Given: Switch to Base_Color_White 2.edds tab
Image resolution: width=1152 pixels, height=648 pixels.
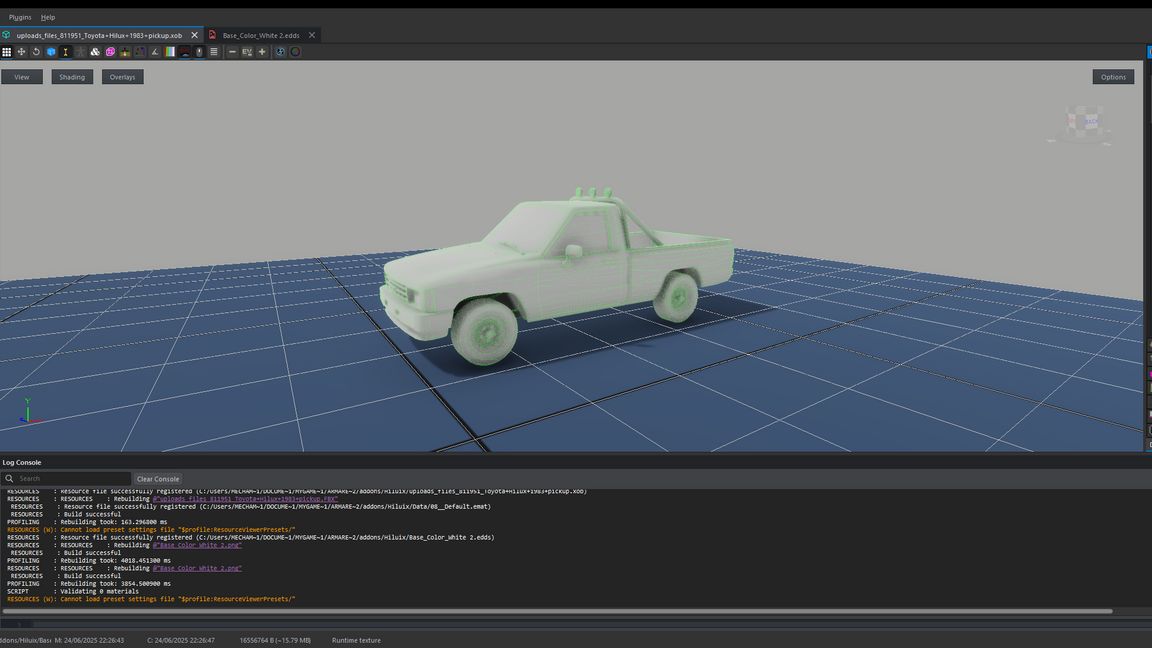Looking at the screenshot, I should click(x=260, y=35).
